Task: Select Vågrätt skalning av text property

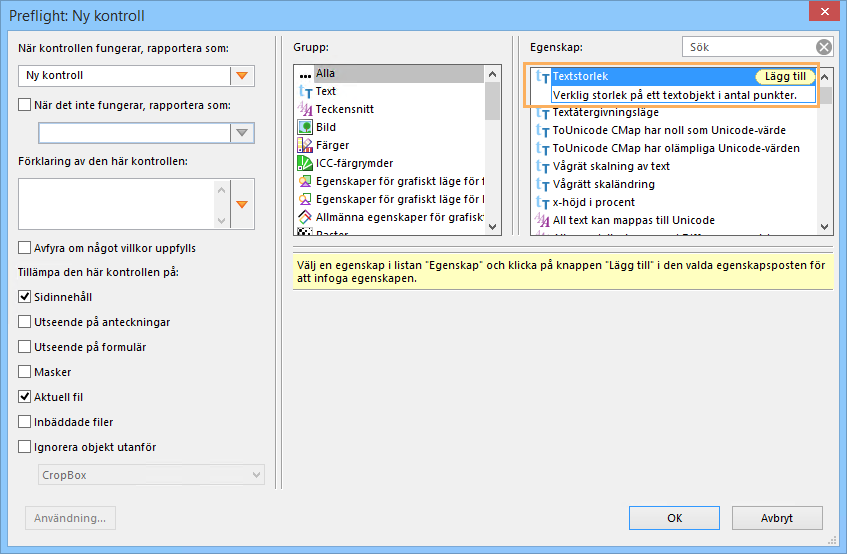Action: (611, 166)
